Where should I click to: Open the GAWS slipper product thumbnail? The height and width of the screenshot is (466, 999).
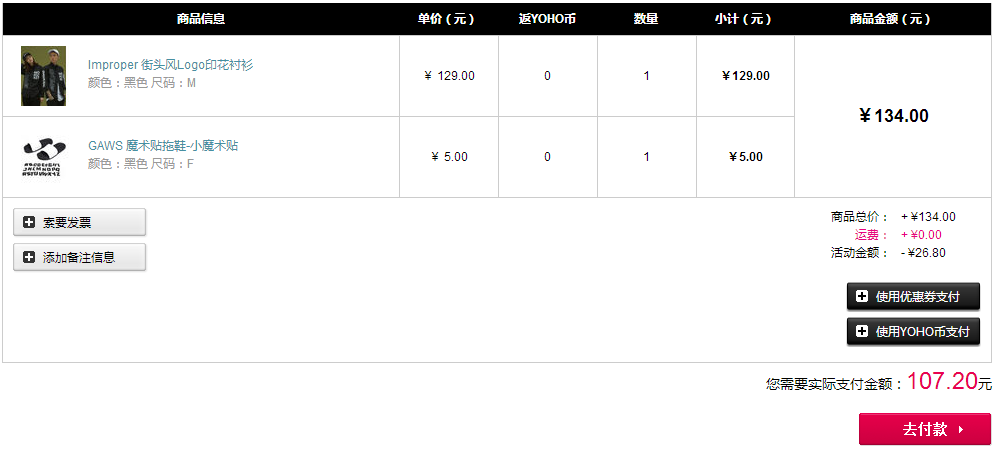[43, 157]
